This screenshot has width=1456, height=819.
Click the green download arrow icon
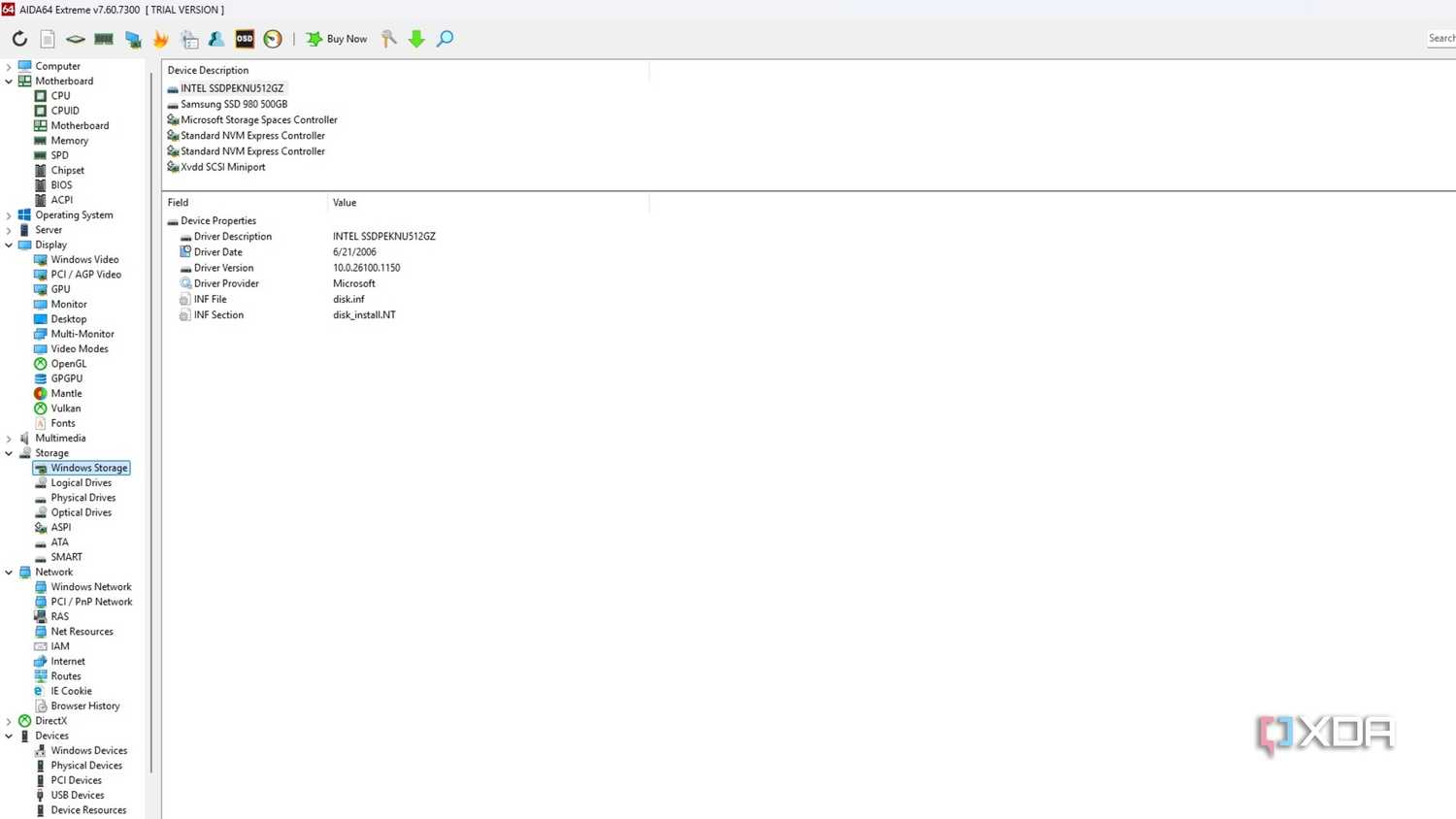point(416,39)
